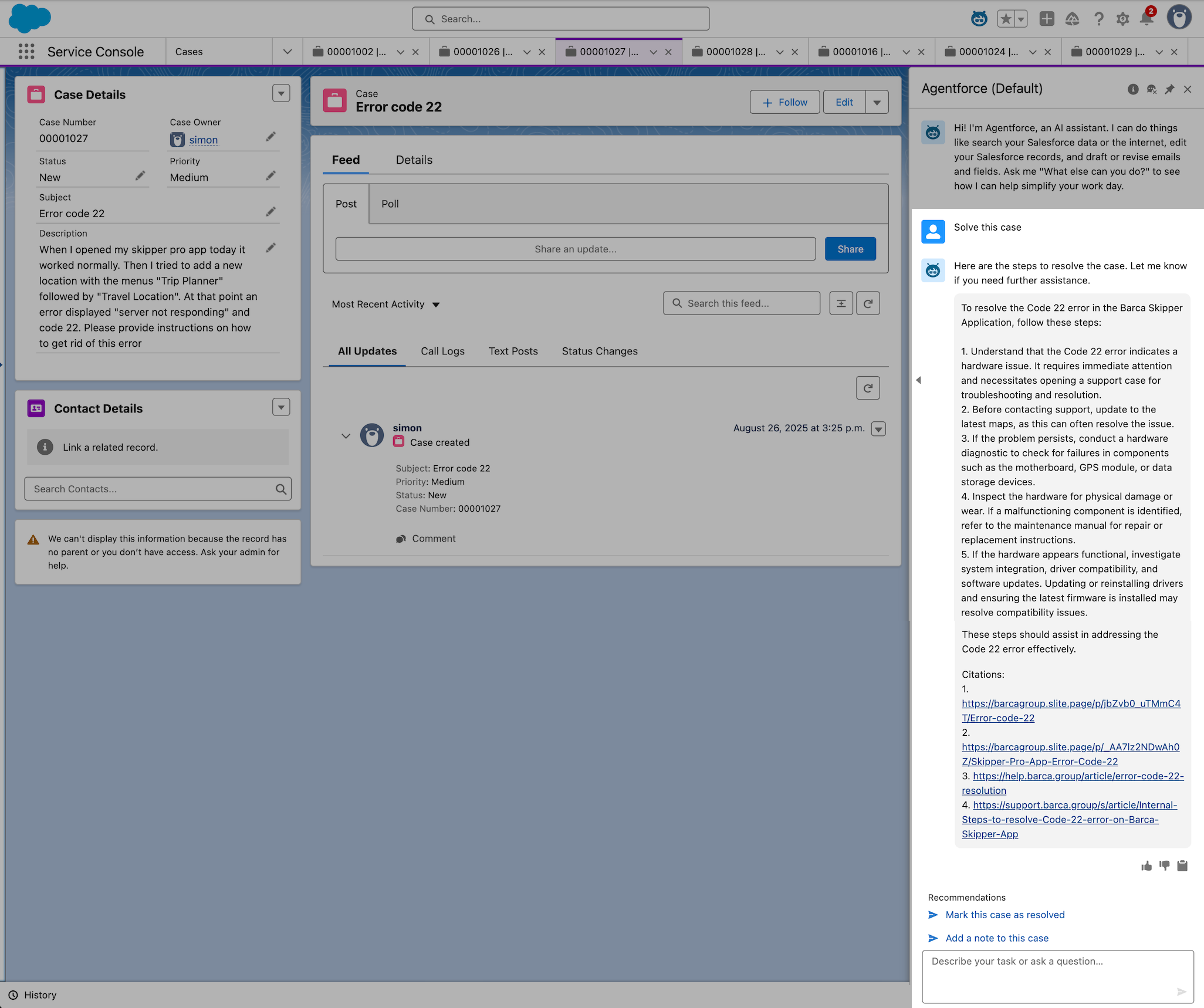
Task: Click Mark this case as resolved
Action: pos(1005,915)
